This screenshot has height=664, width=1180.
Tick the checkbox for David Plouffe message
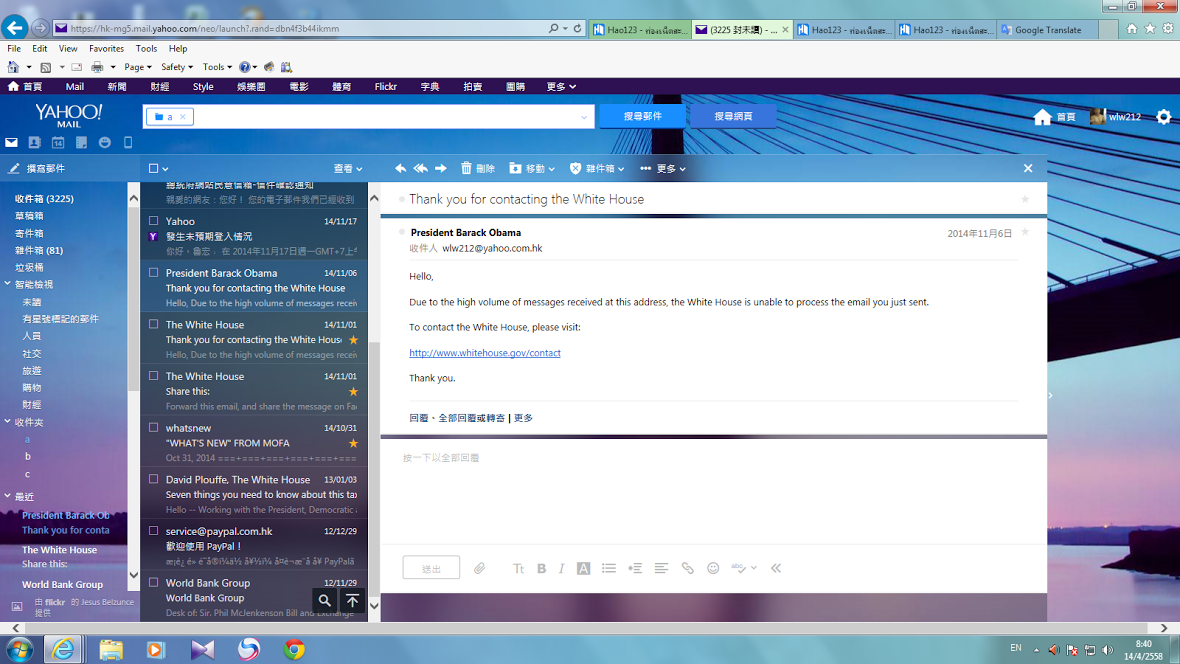coord(154,479)
